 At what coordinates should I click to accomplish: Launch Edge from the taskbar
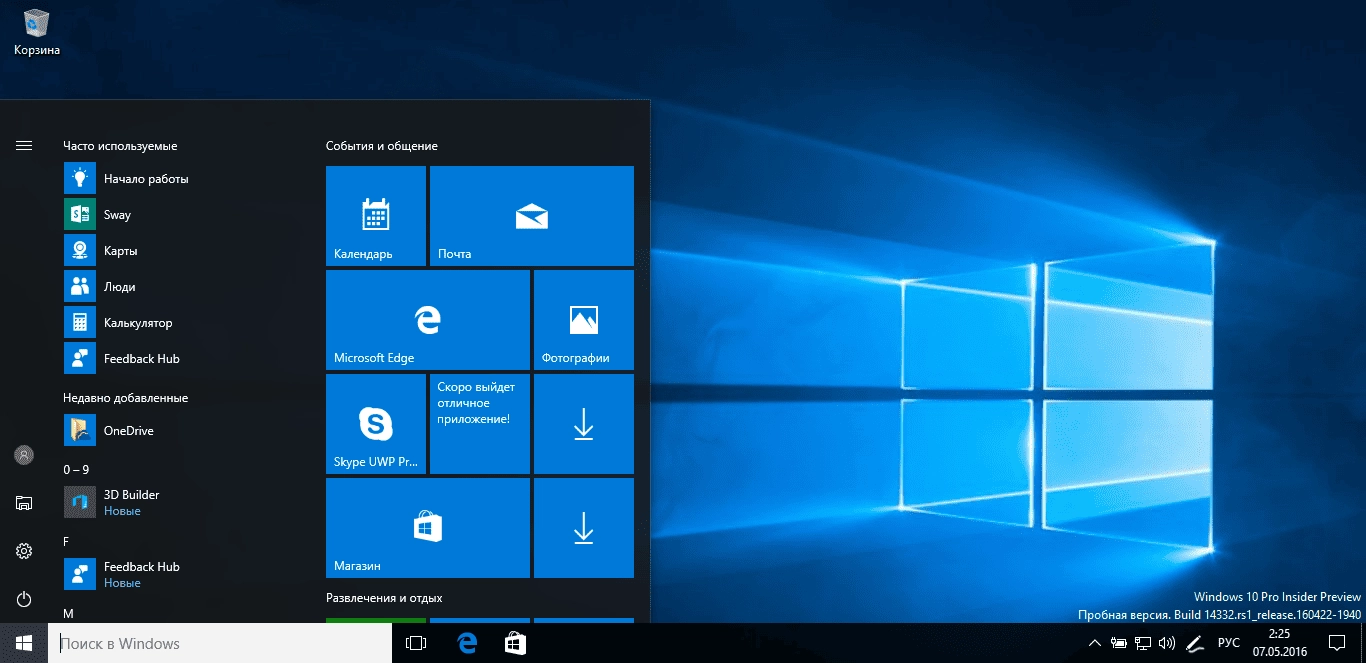coord(466,643)
